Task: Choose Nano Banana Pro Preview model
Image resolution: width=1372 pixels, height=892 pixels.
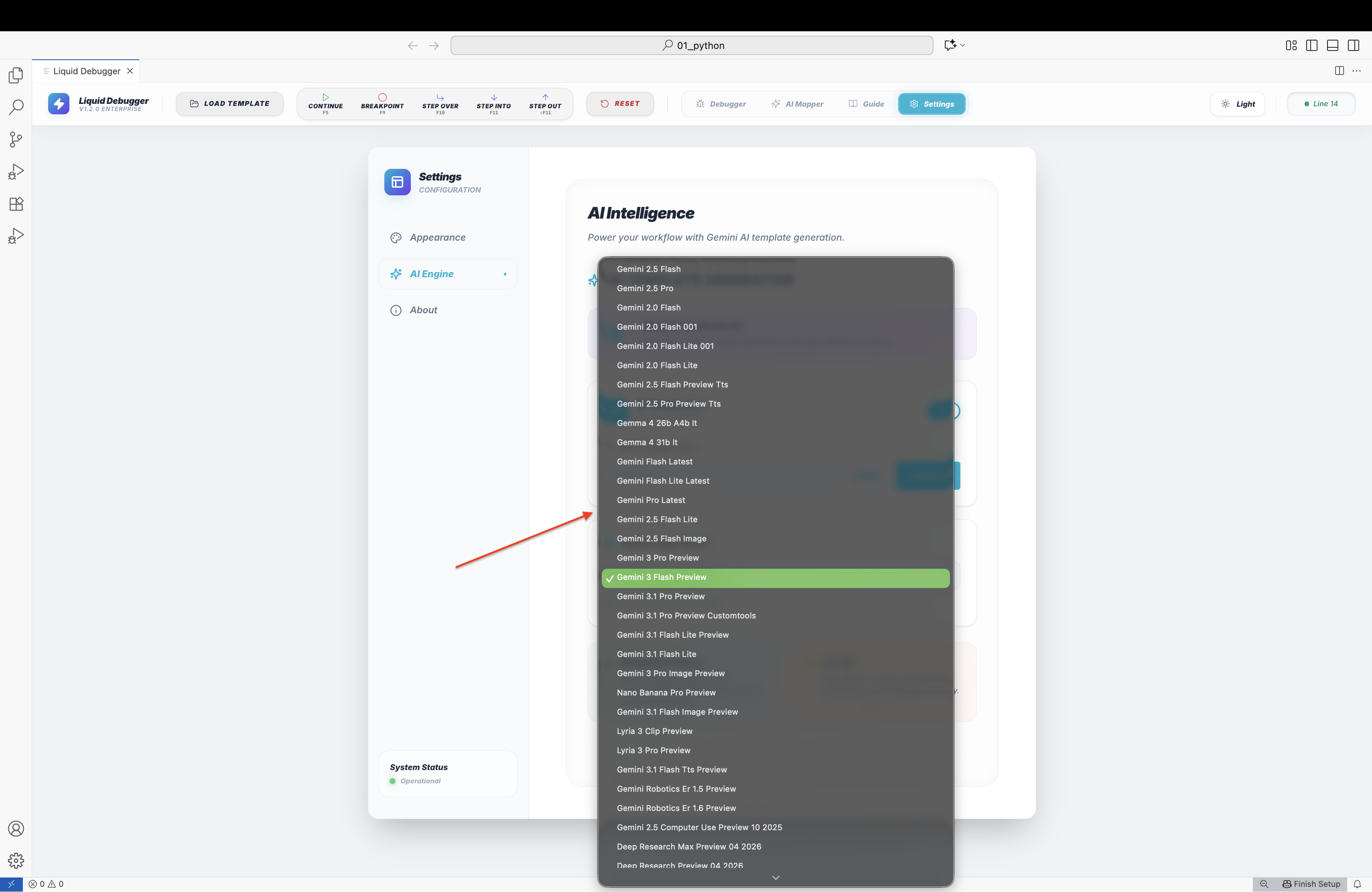Action: pyautogui.click(x=775, y=693)
